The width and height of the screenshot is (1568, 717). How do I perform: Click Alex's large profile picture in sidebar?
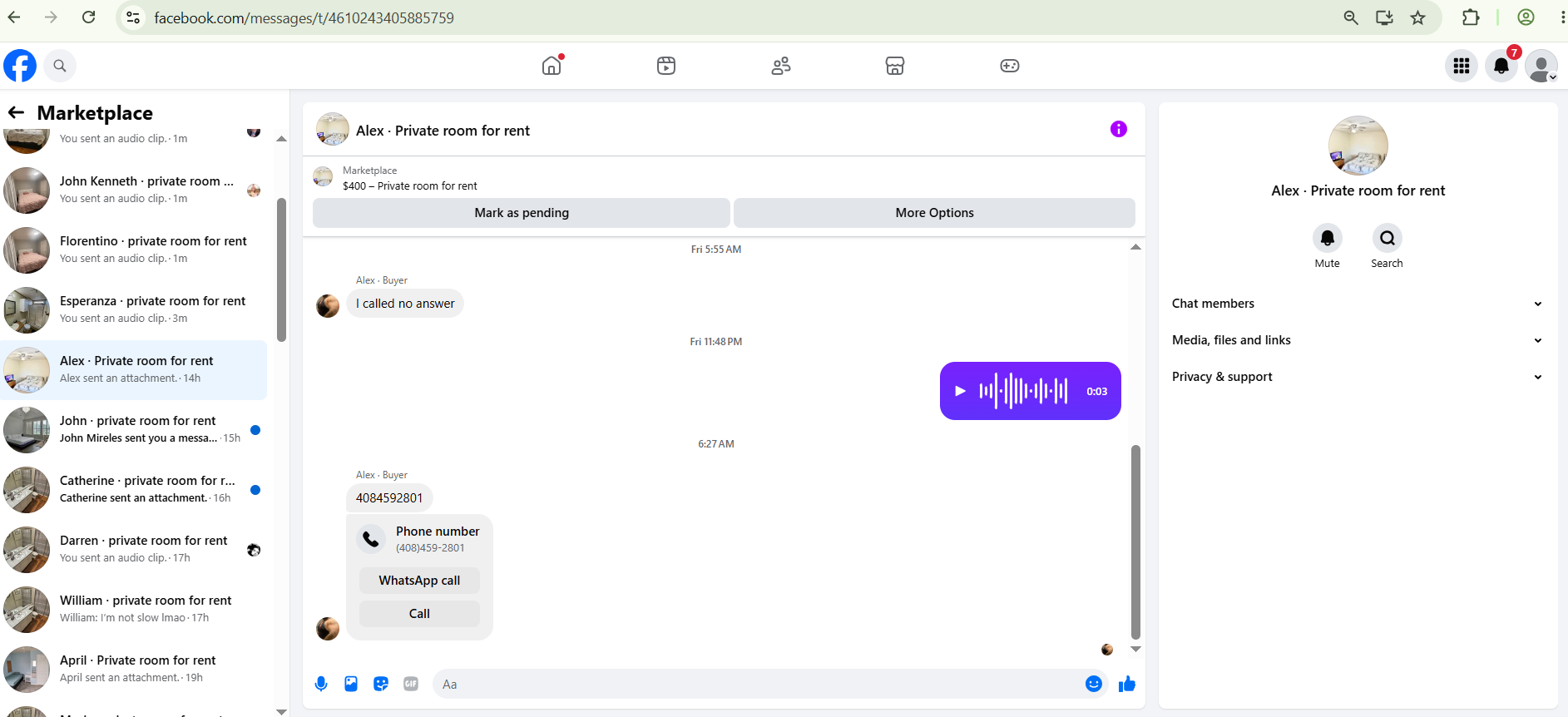tap(1358, 146)
